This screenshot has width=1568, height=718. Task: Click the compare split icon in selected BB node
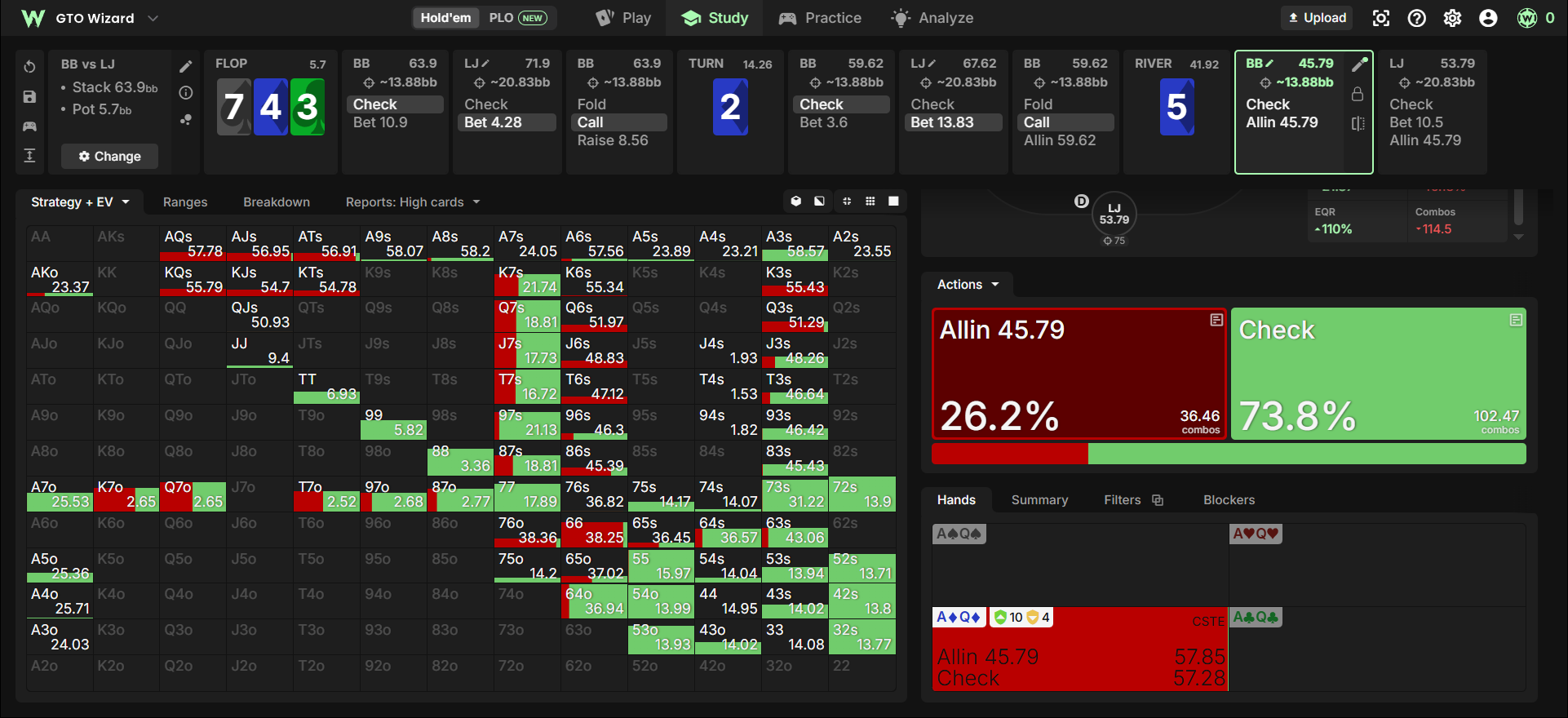point(1358,123)
